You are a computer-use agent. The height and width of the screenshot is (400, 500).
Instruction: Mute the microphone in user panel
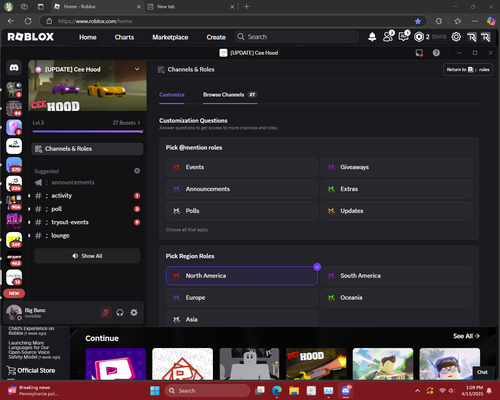point(106,313)
